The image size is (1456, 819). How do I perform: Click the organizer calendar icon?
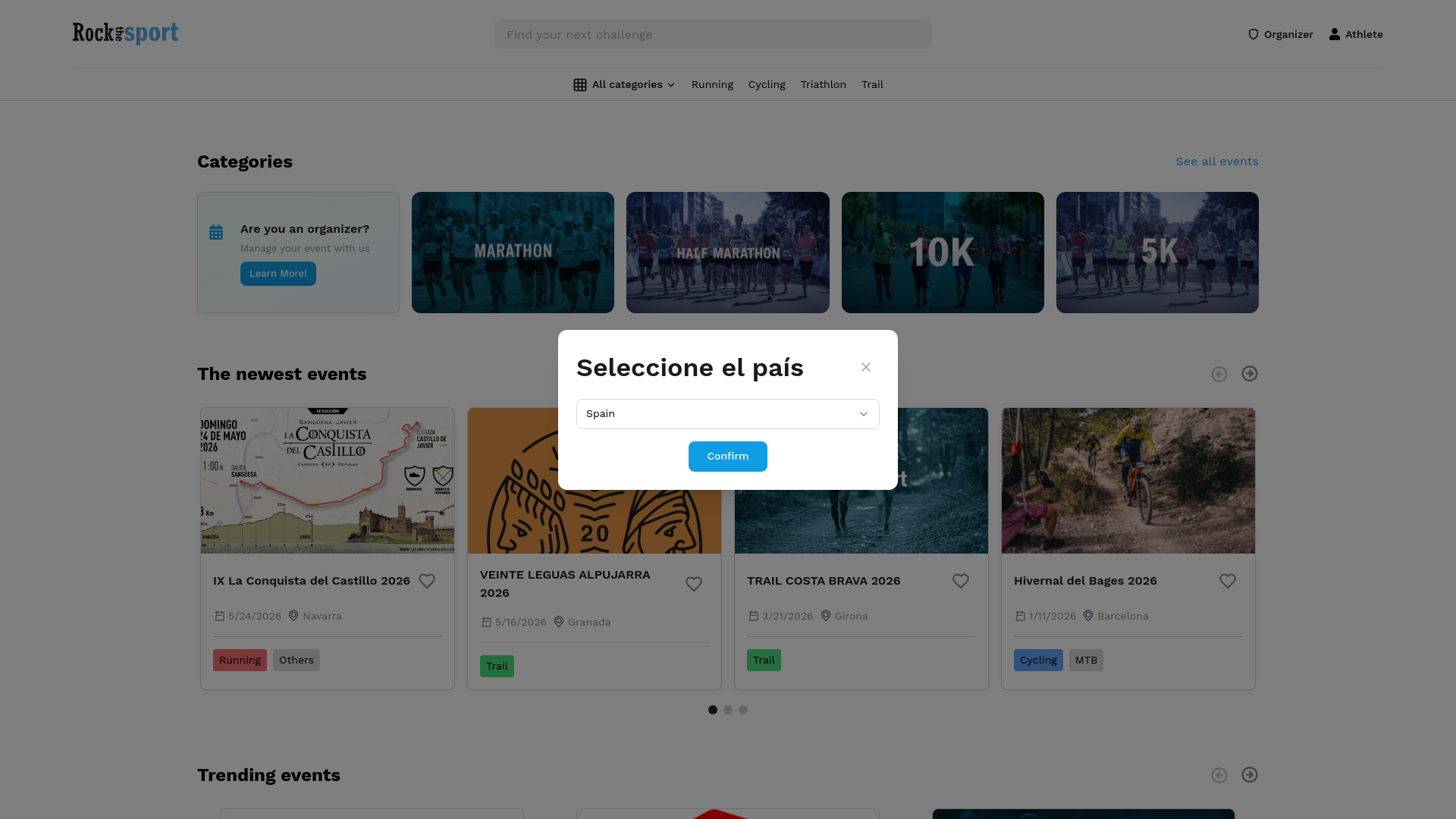pyautogui.click(x=216, y=232)
